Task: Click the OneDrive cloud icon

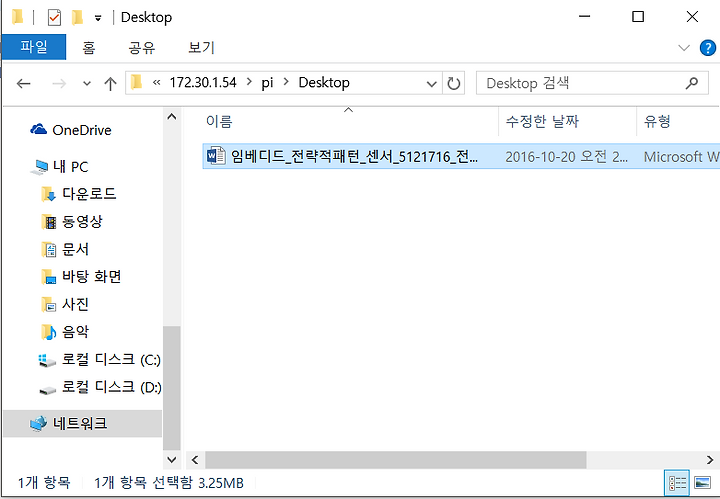Action: [39, 129]
